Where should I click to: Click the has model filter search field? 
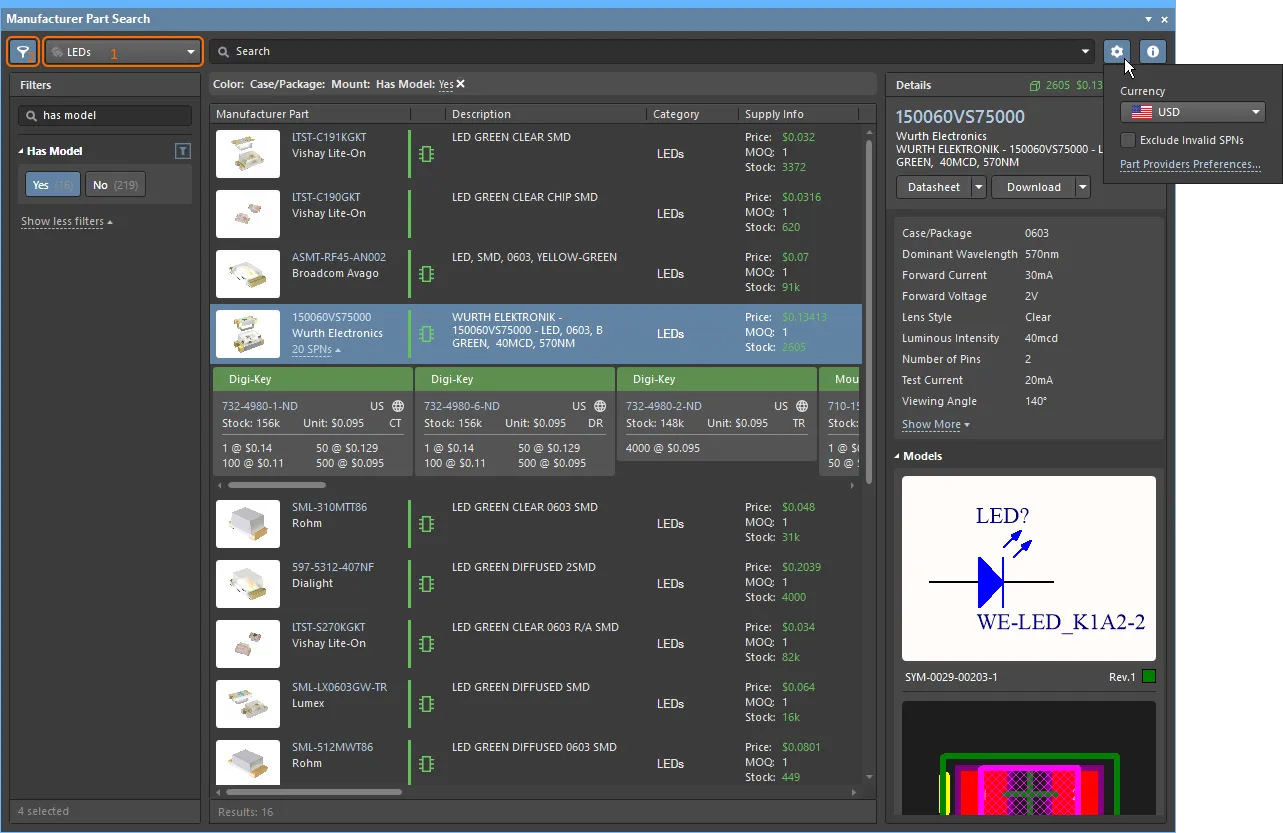106,116
